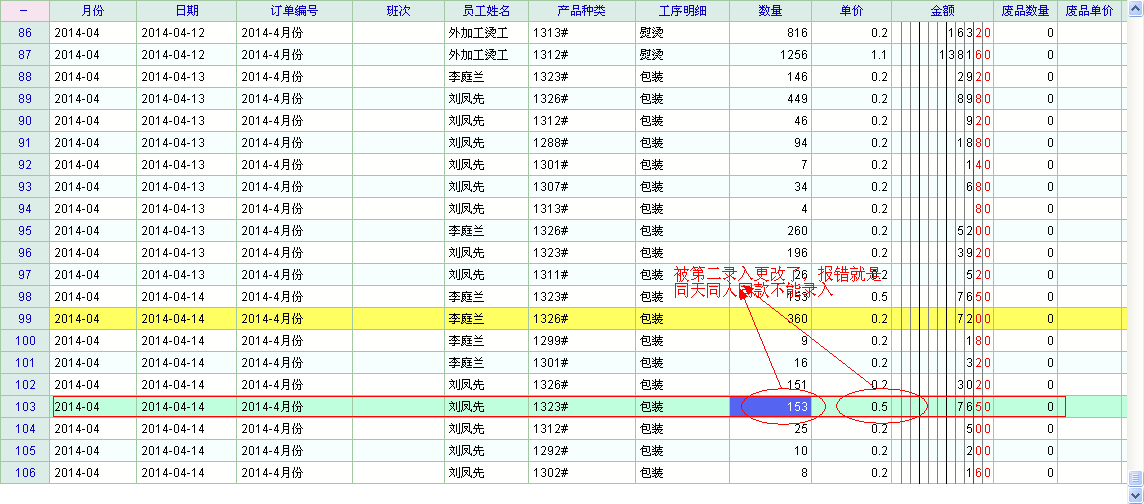The width and height of the screenshot is (1144, 504).
Task: Click row header 86
Action: [x=25, y=33]
